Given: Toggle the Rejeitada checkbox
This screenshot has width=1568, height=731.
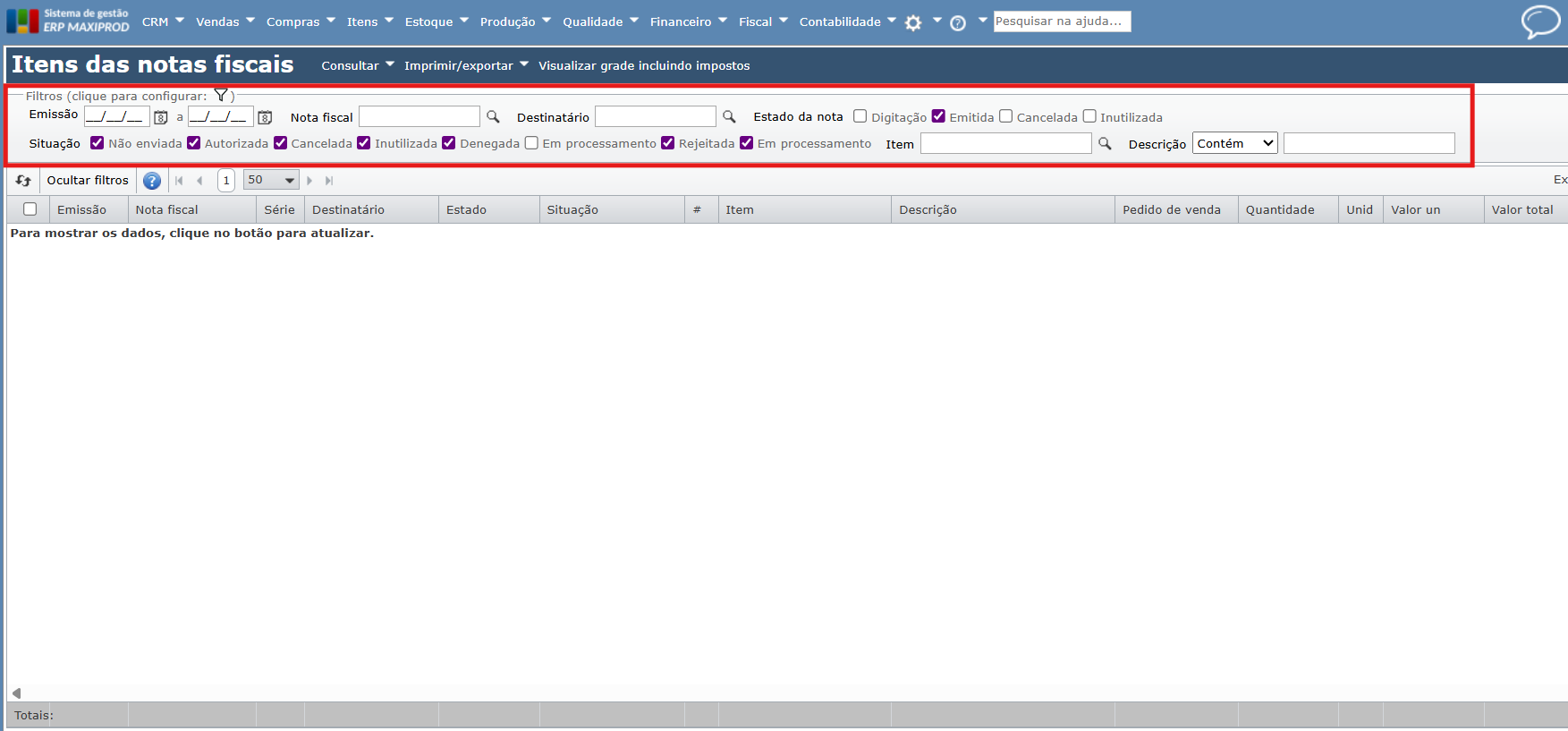Looking at the screenshot, I should [x=667, y=143].
